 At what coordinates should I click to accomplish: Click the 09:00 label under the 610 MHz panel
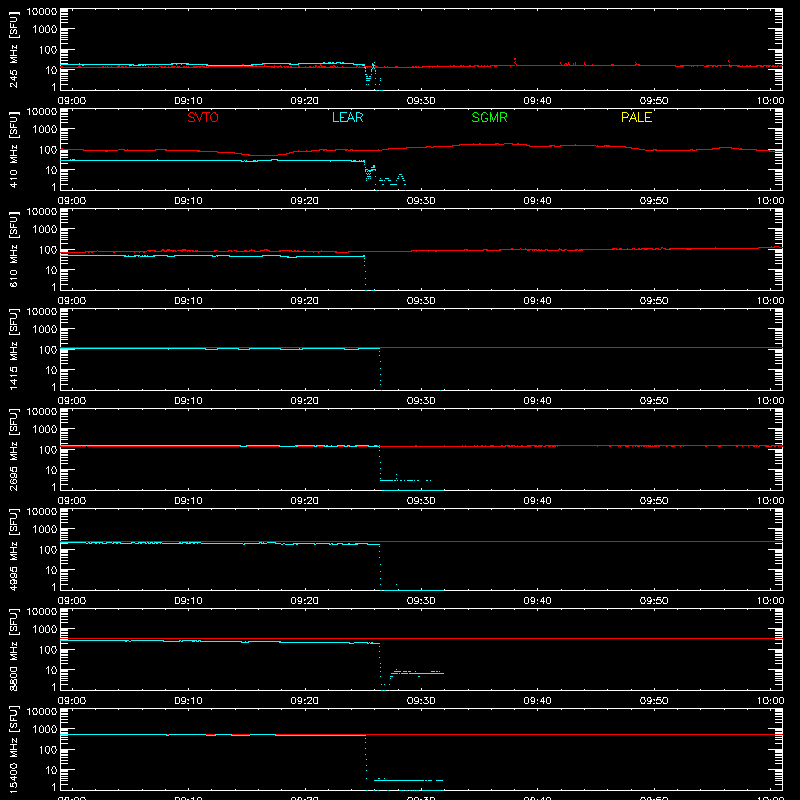pos(72,301)
